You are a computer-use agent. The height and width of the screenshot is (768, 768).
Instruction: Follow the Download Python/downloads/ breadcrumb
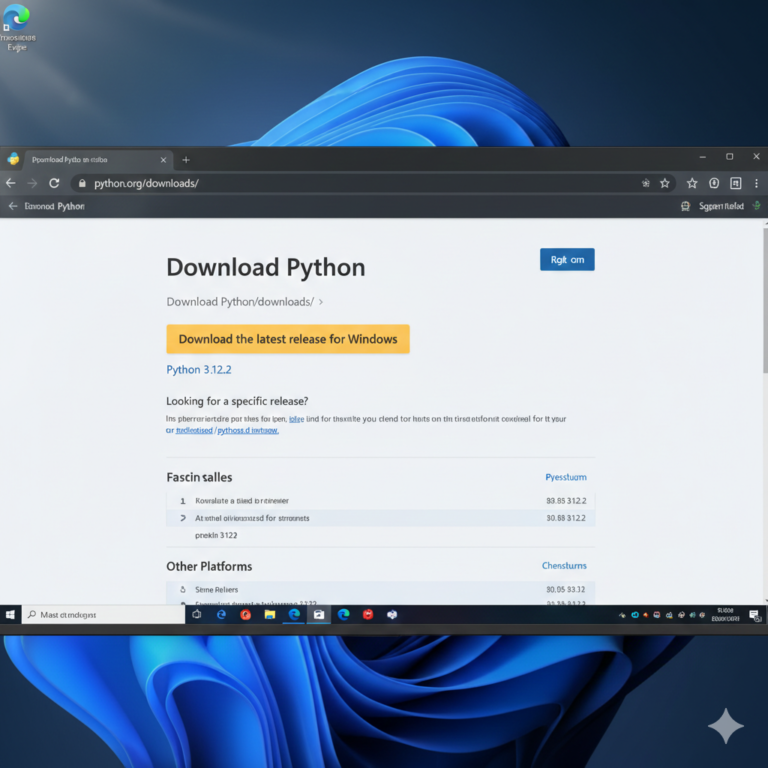pos(240,302)
